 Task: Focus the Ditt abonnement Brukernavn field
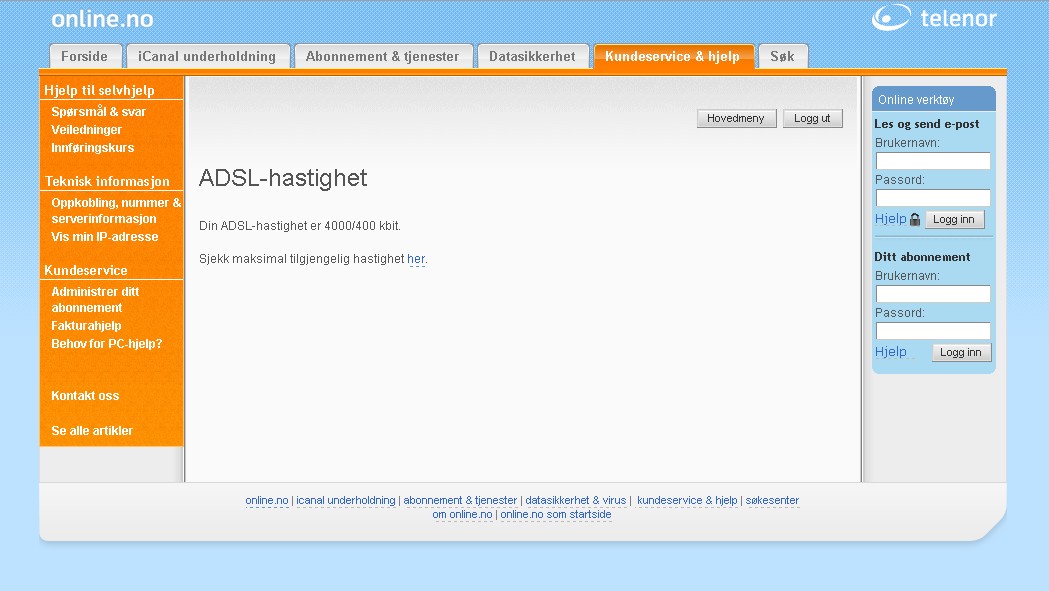(933, 294)
